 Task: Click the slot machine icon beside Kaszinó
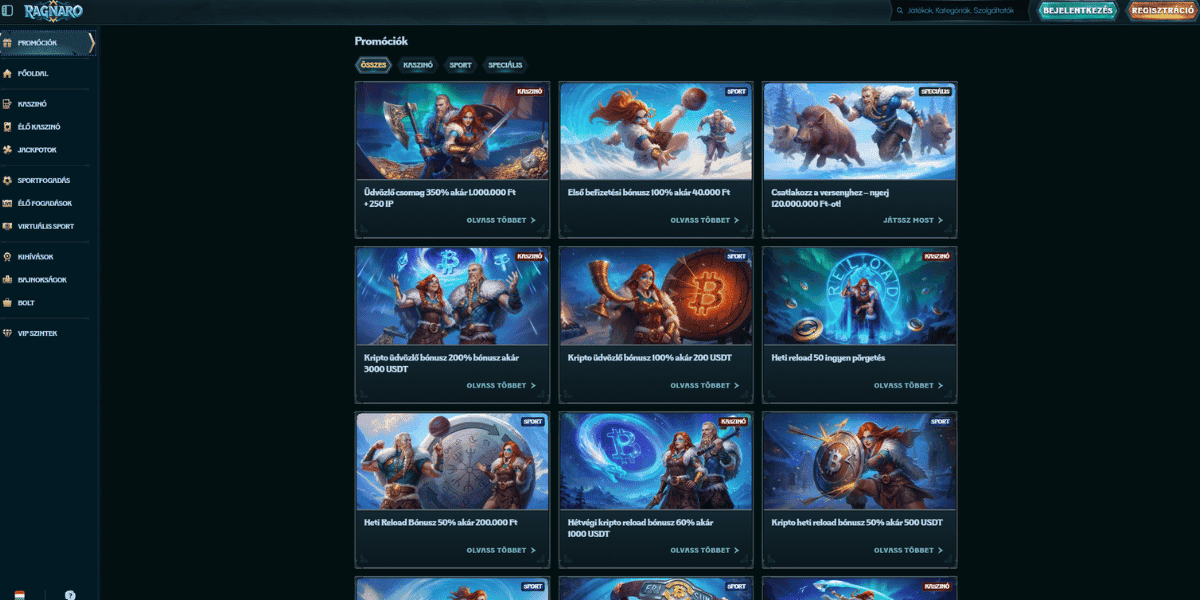coord(8,104)
